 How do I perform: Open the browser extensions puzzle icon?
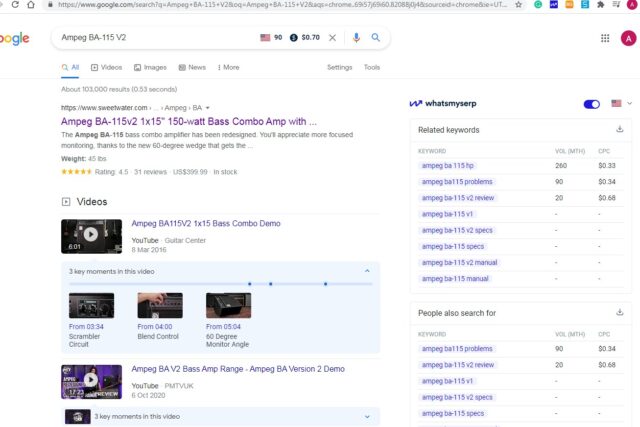[x=600, y=4]
